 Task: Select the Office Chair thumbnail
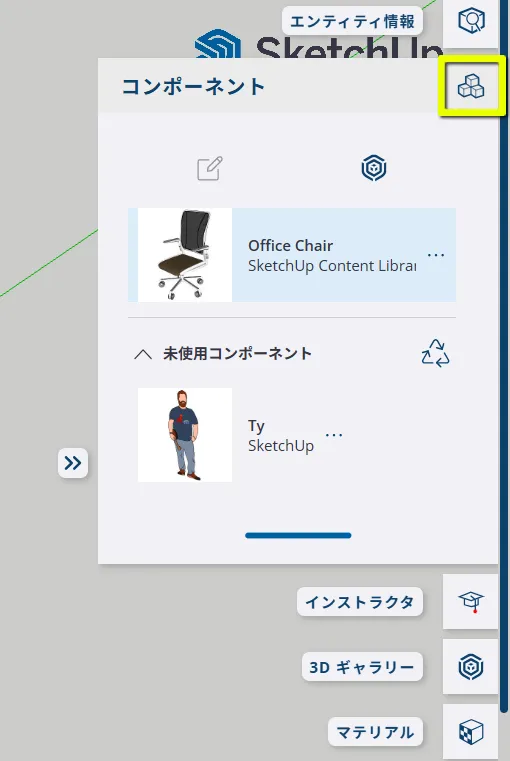tap(185, 255)
